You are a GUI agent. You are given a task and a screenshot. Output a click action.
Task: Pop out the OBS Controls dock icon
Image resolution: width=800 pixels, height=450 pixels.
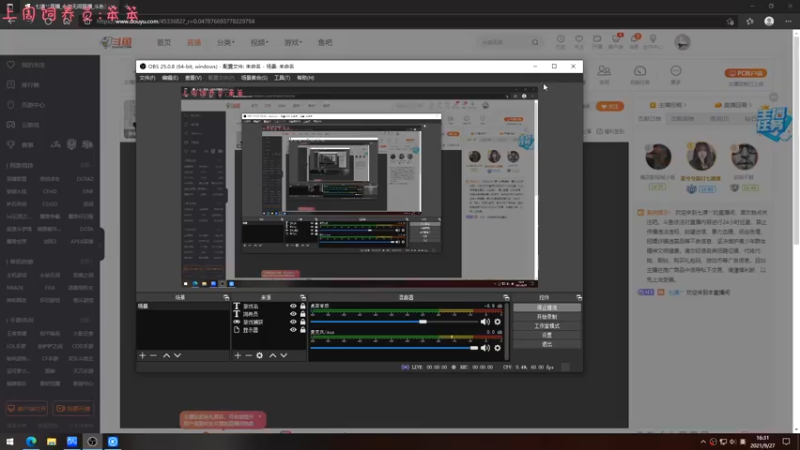coord(579,297)
